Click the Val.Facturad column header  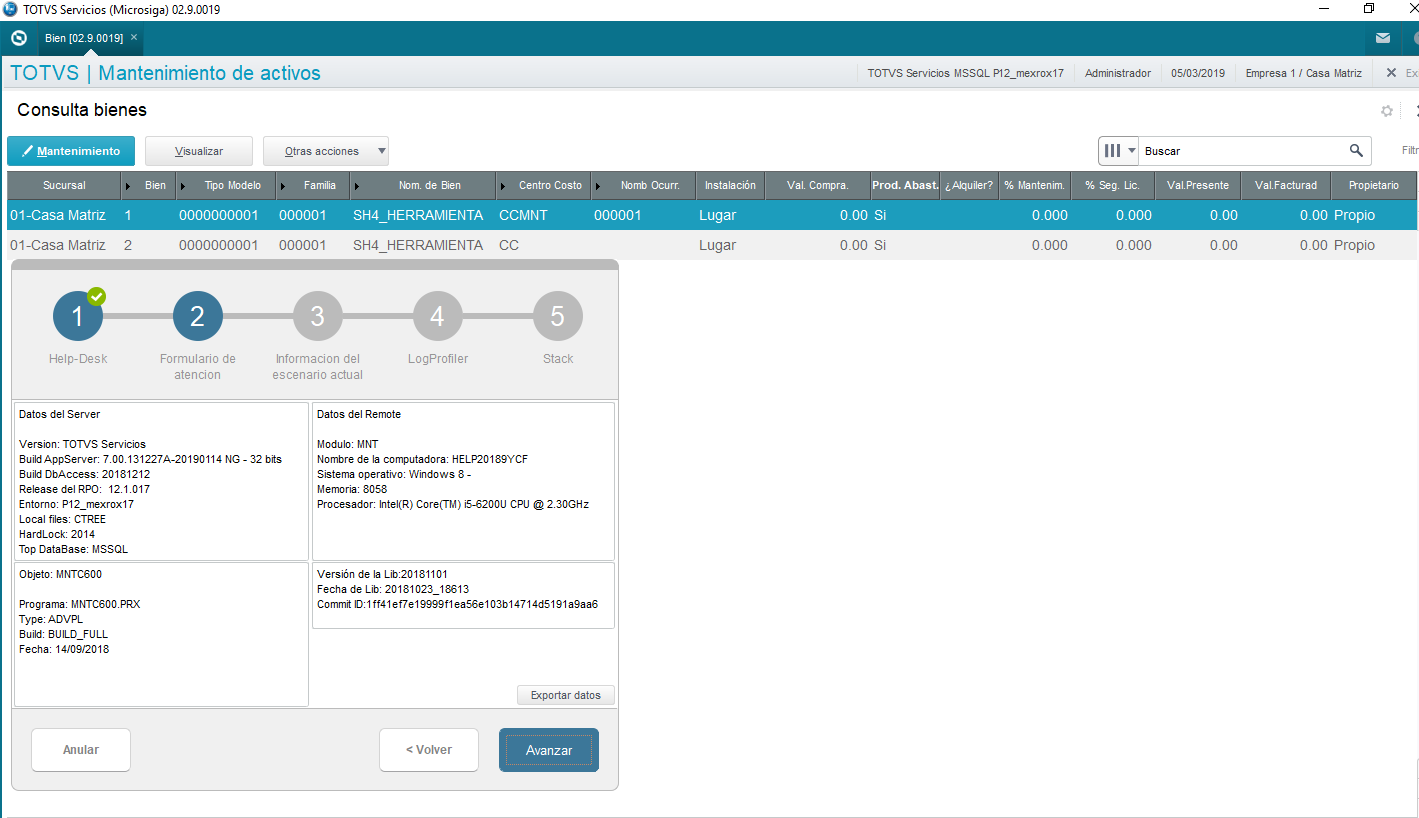pos(1286,185)
